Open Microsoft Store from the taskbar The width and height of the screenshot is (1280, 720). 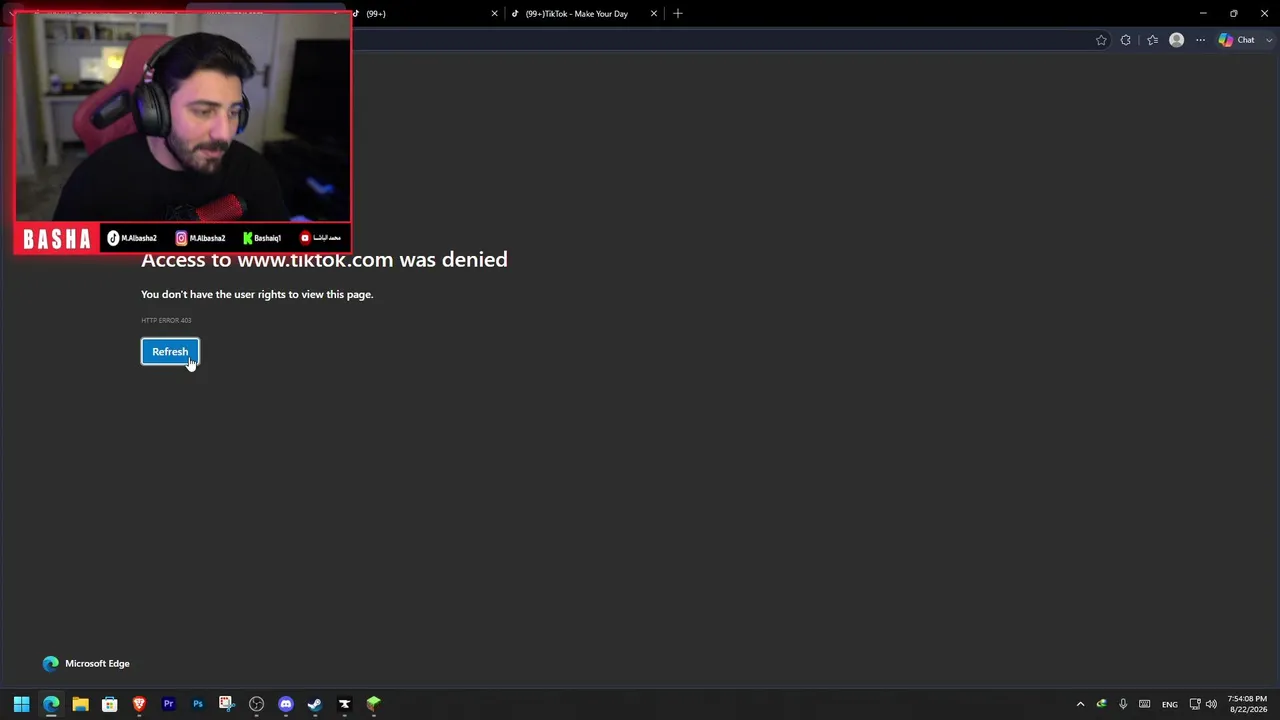pos(110,704)
